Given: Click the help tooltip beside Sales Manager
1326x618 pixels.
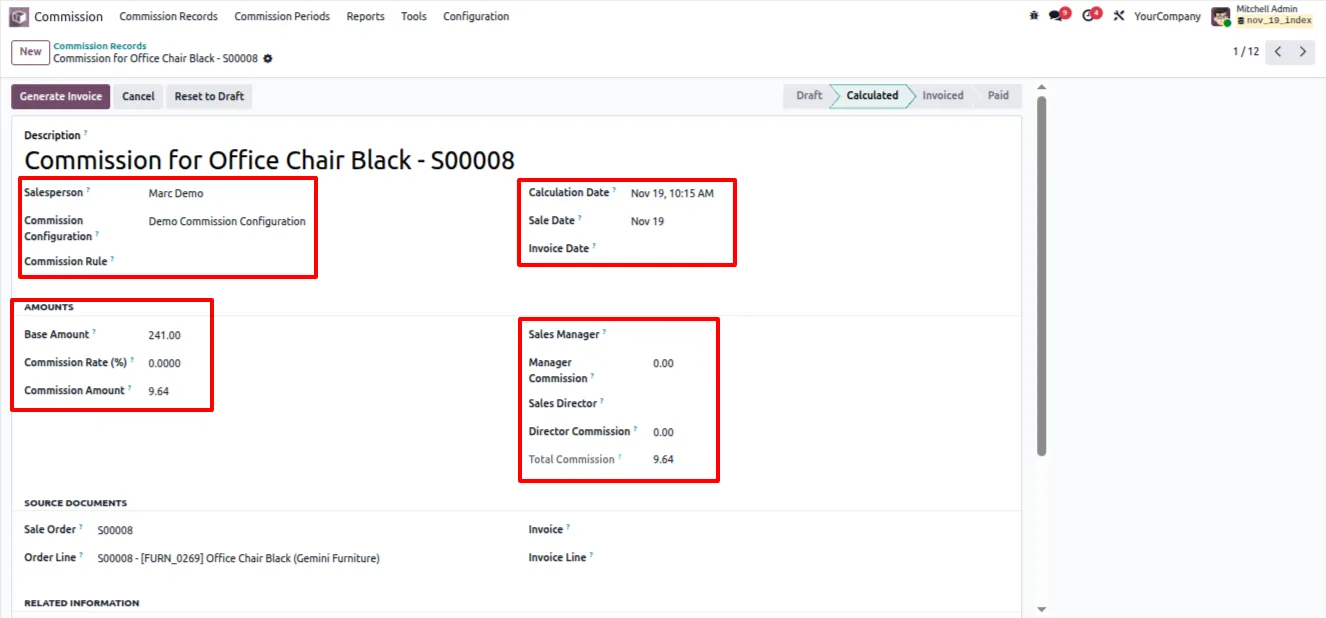Looking at the screenshot, I should point(605,331).
